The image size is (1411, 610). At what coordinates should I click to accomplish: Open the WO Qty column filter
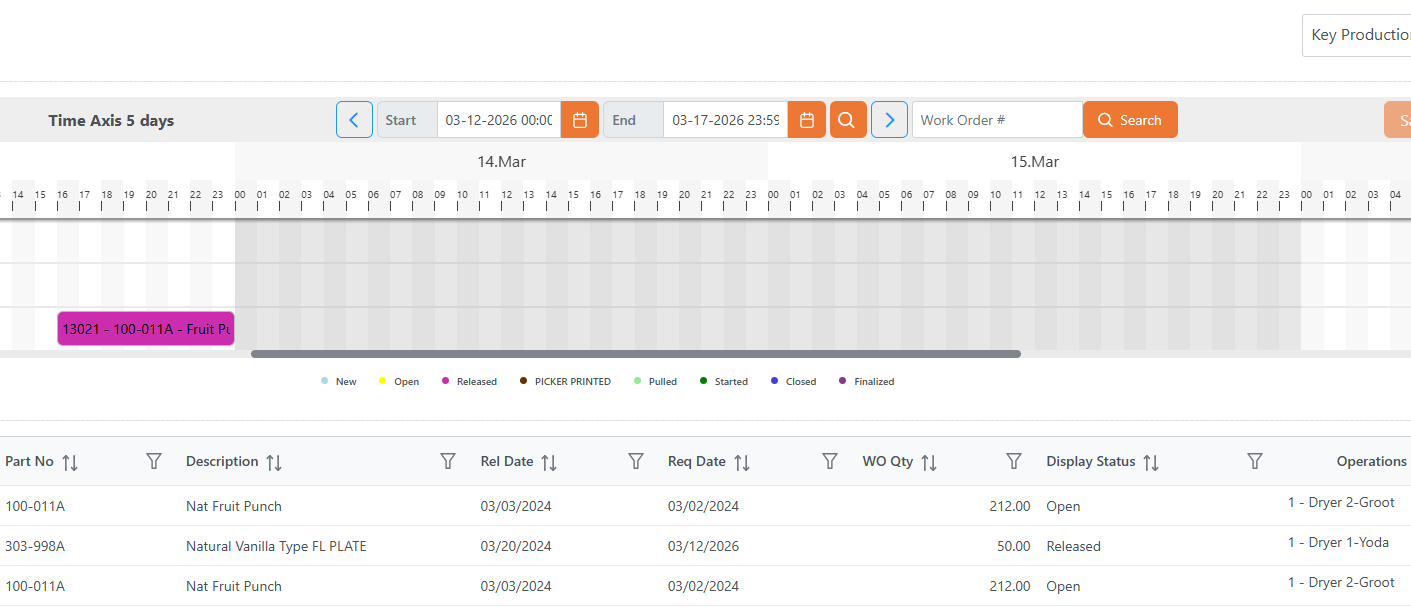pyautogui.click(x=1013, y=461)
